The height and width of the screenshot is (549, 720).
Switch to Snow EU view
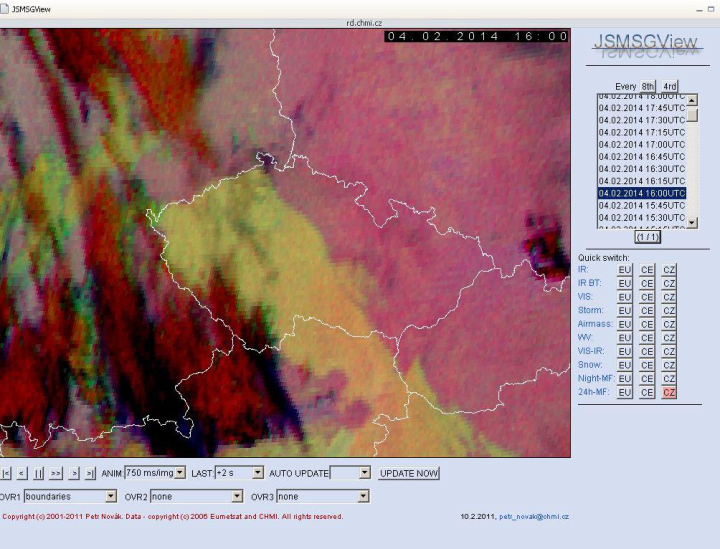[x=624, y=365]
